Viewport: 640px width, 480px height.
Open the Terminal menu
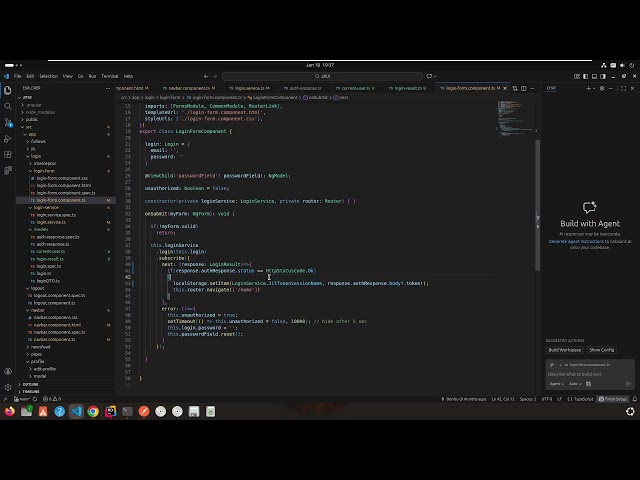(110, 76)
